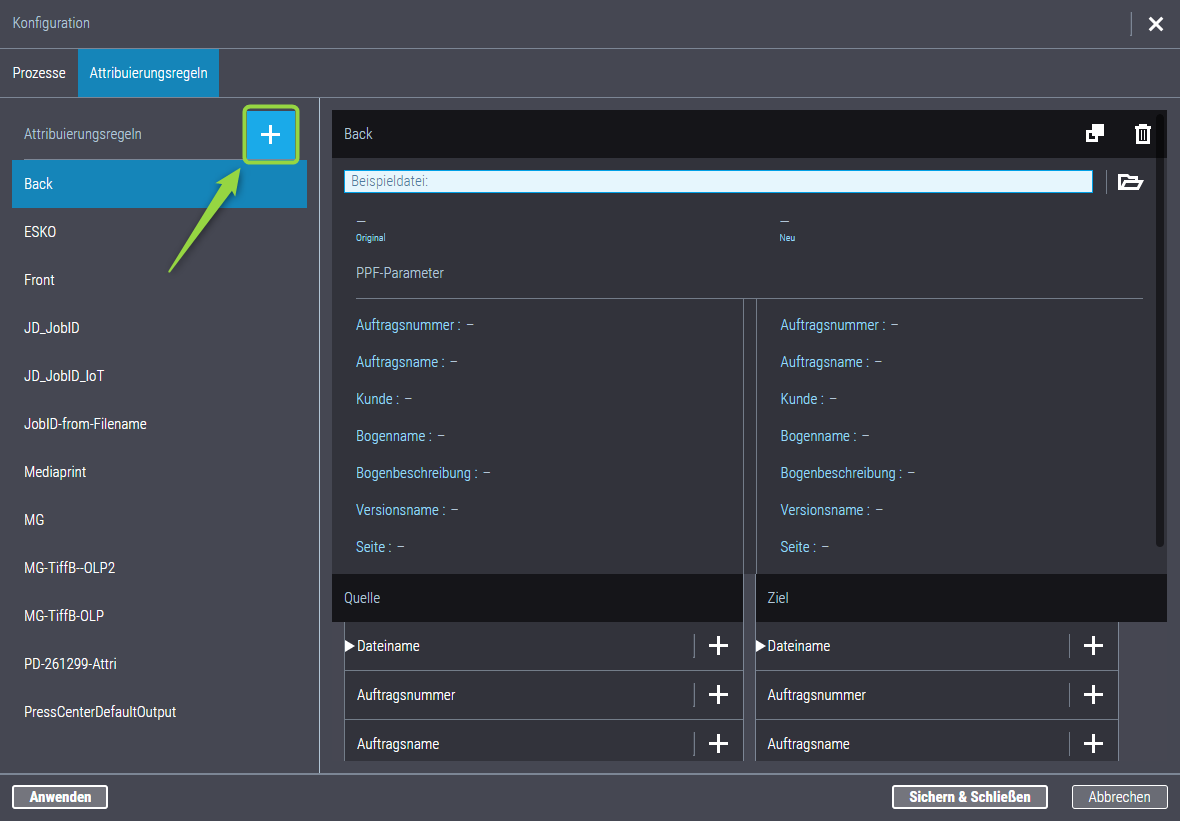
Task: Add Auftragsnummer in Quelle column
Action: (x=718, y=695)
